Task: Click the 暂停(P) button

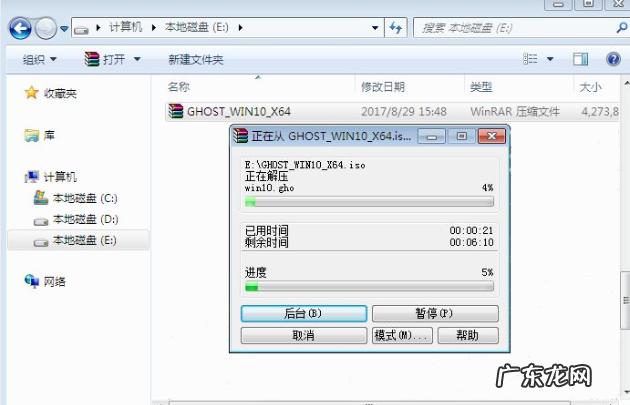Action: 435,313
